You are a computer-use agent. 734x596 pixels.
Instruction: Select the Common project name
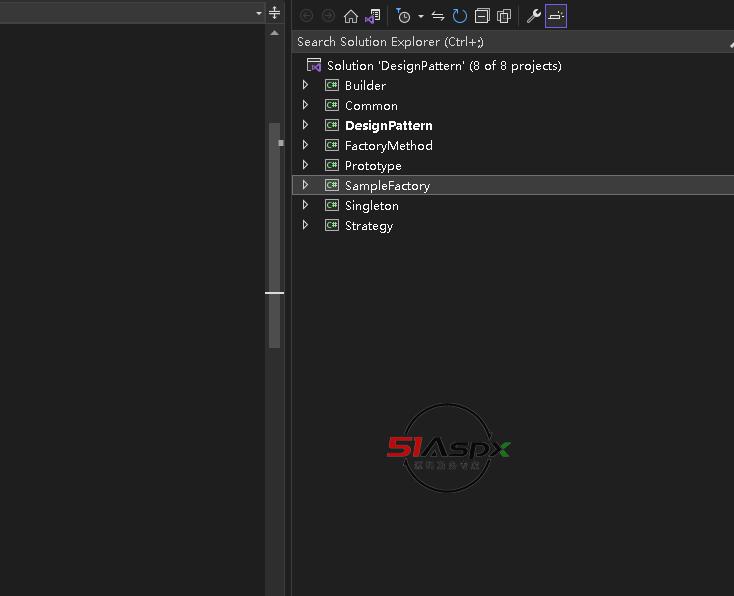coord(371,106)
